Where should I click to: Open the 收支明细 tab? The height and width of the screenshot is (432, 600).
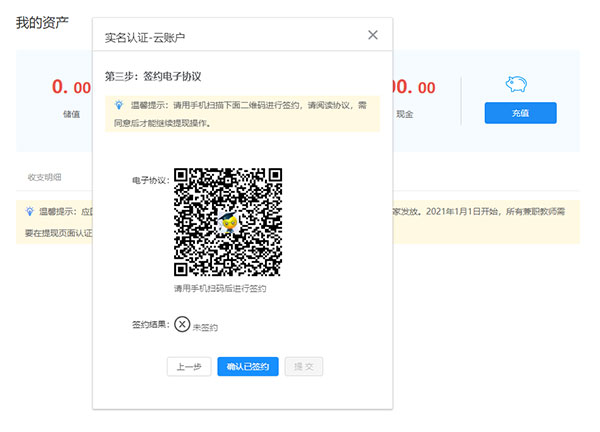point(44,177)
